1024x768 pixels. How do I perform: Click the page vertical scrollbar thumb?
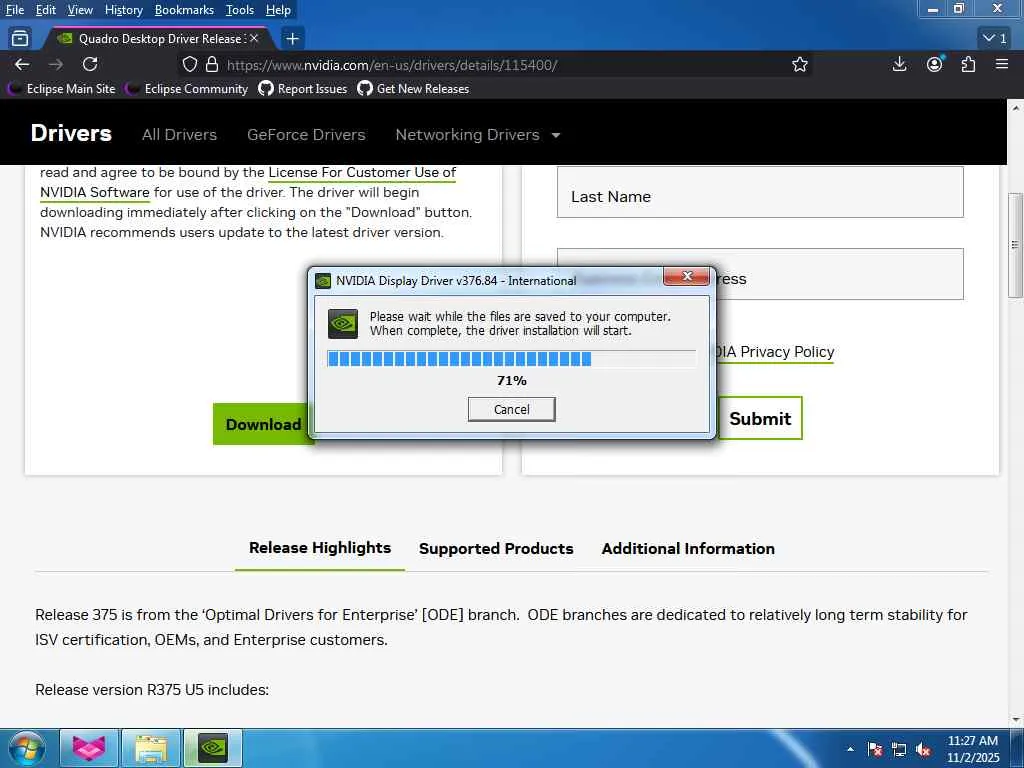point(1015,245)
